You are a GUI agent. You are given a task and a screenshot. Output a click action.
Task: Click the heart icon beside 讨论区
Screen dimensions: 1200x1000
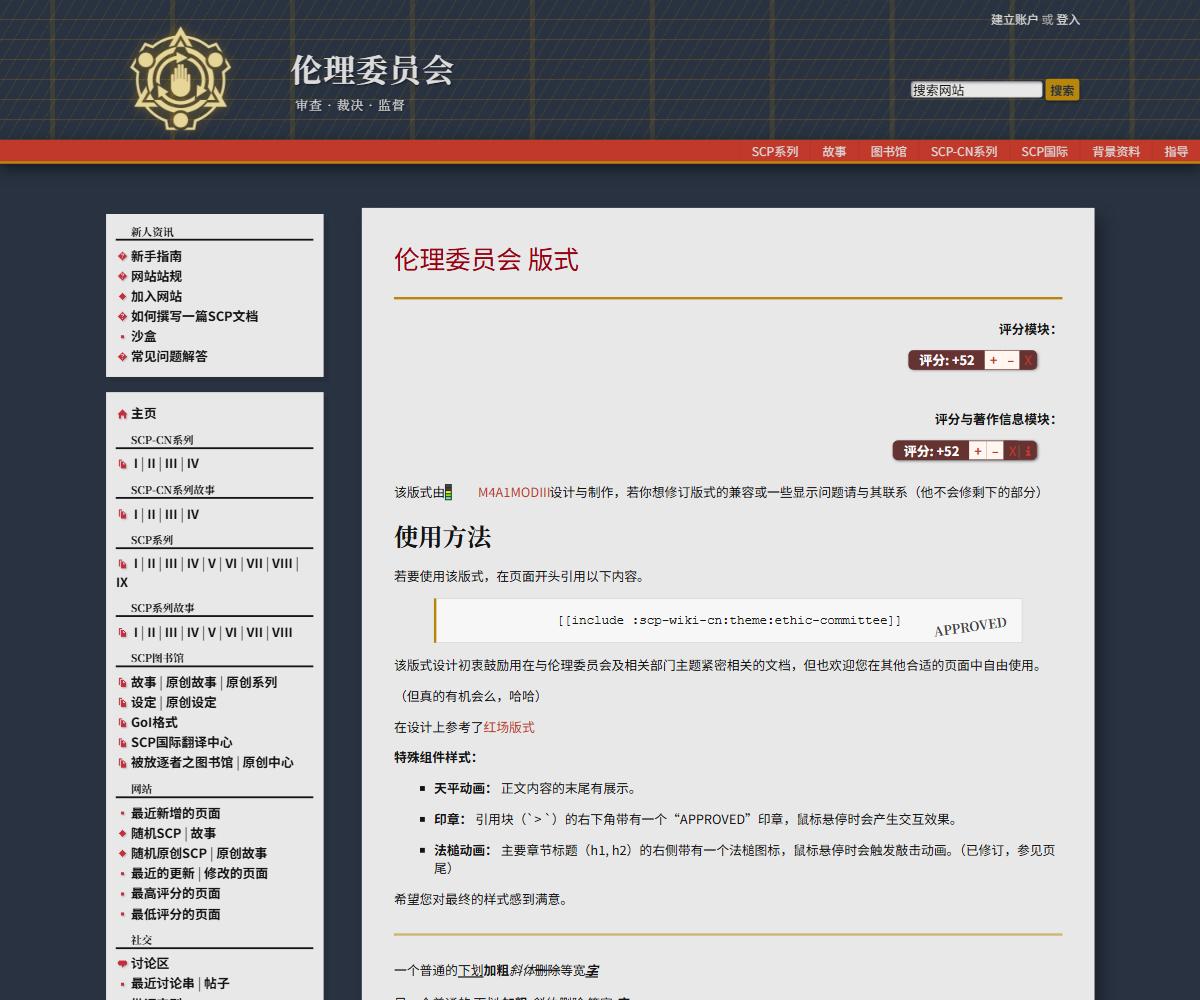[122, 964]
